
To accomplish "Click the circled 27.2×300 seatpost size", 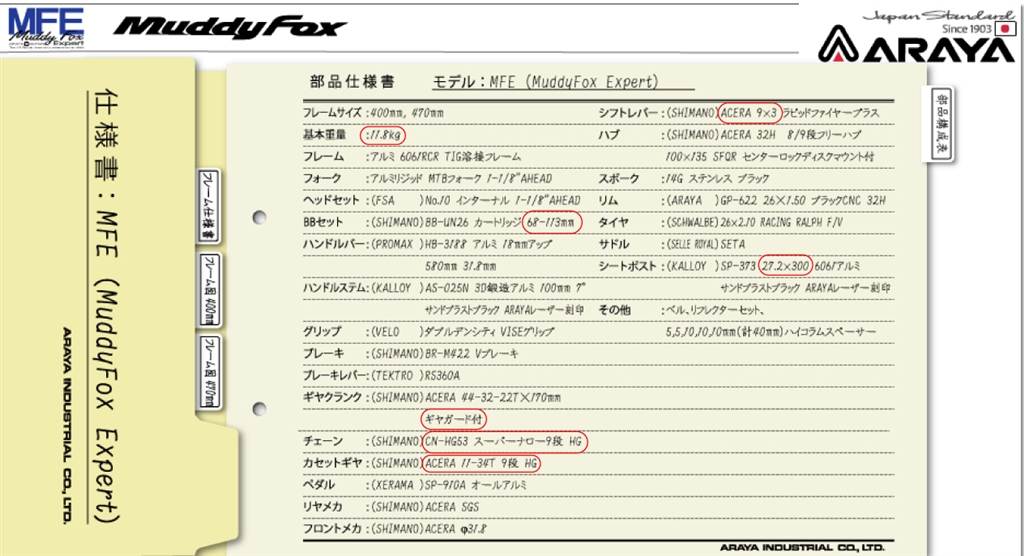I will [x=786, y=266].
